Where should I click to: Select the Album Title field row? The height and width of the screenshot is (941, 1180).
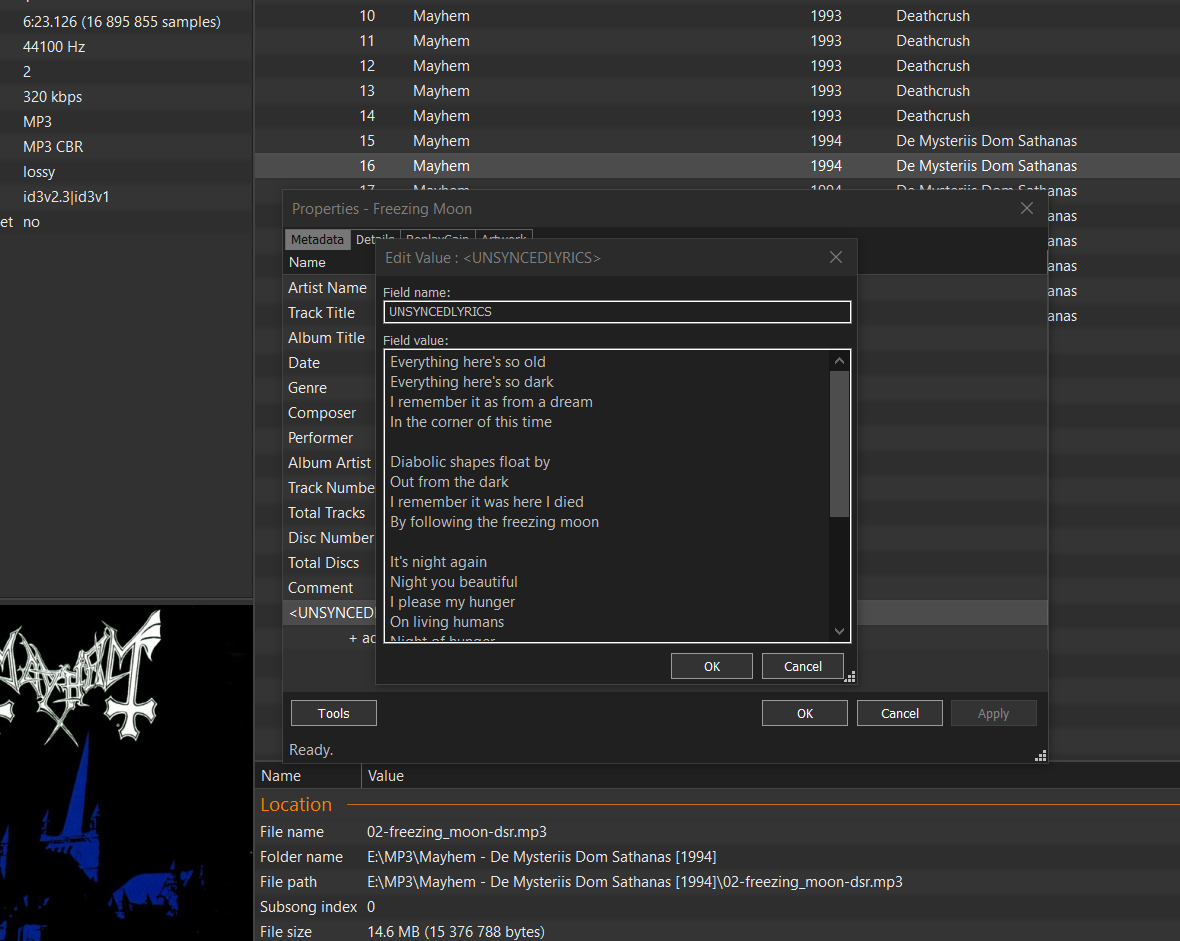click(x=330, y=337)
